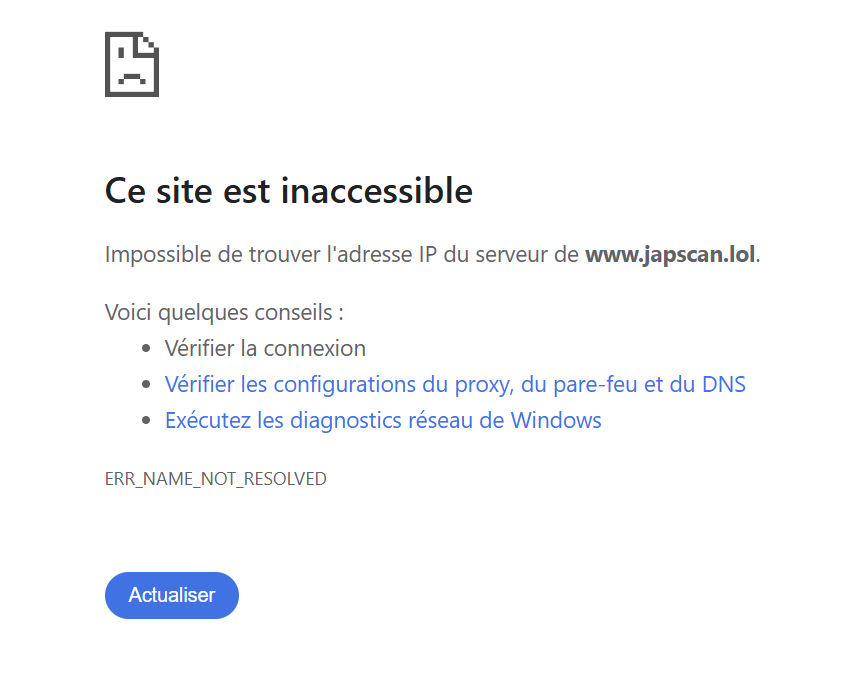Image resolution: width=841 pixels, height=681 pixels.
Task: Click the frowning face inside the page icon
Action: click(x=132, y=67)
